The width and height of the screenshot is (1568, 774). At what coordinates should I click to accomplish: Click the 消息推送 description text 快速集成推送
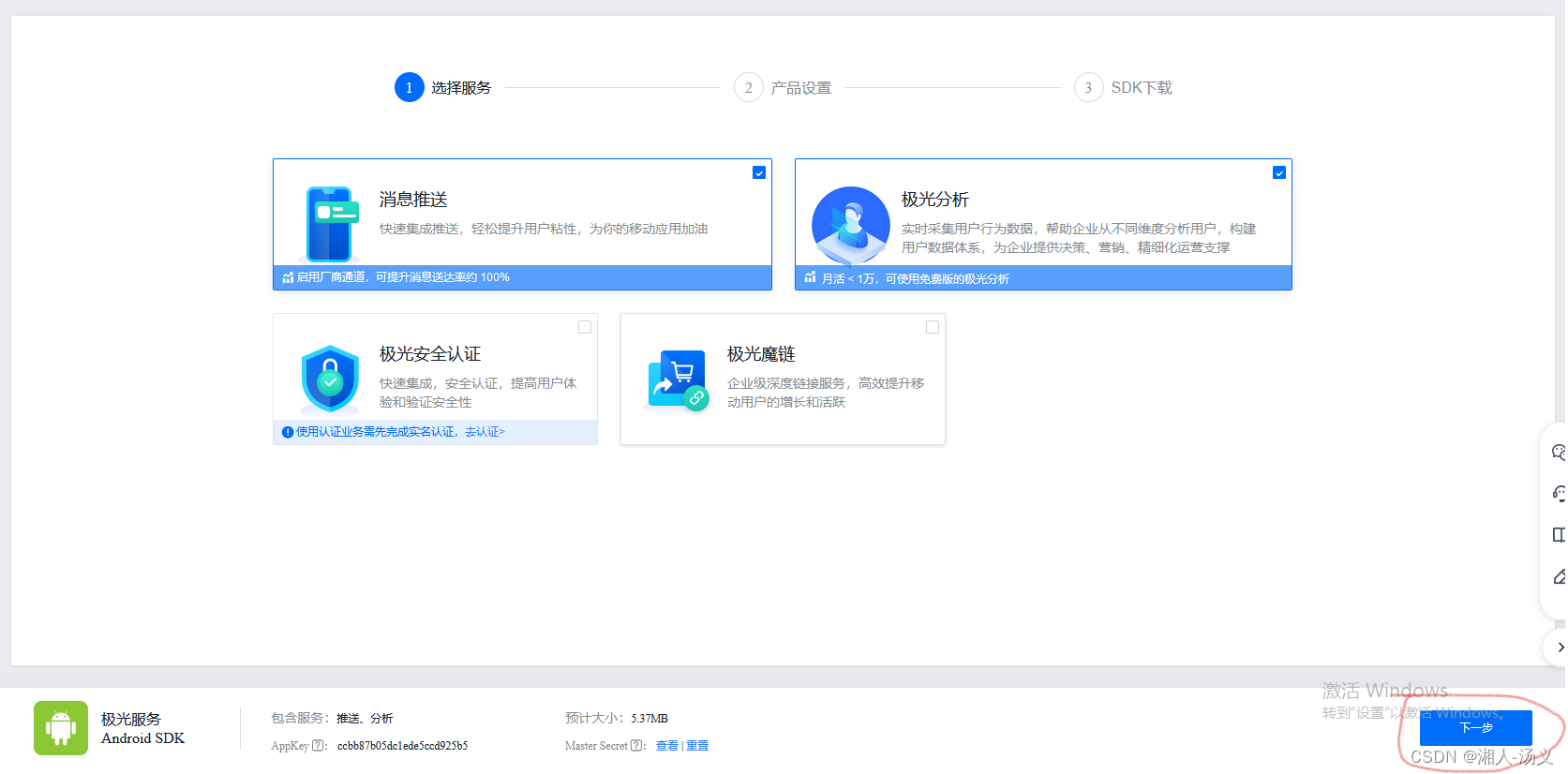[544, 229]
